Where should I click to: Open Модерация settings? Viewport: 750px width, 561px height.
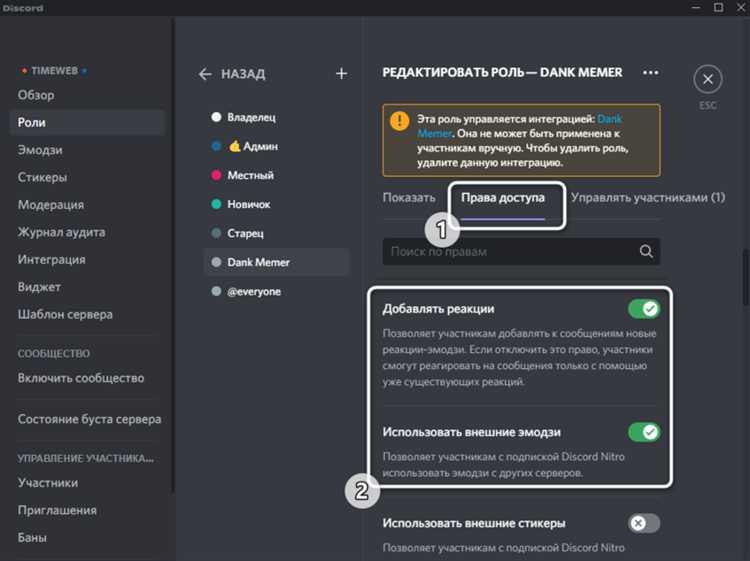point(51,205)
